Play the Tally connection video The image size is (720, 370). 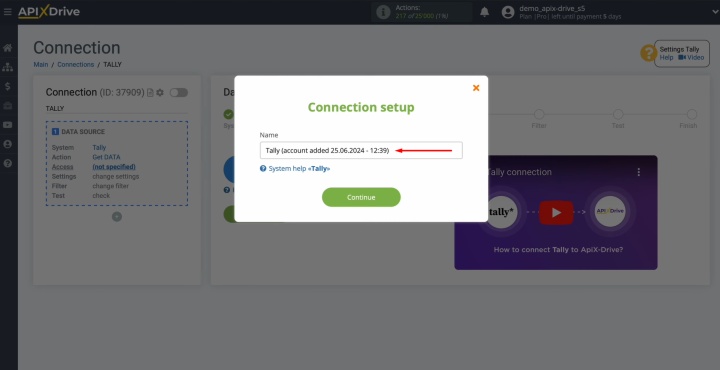(x=556, y=213)
